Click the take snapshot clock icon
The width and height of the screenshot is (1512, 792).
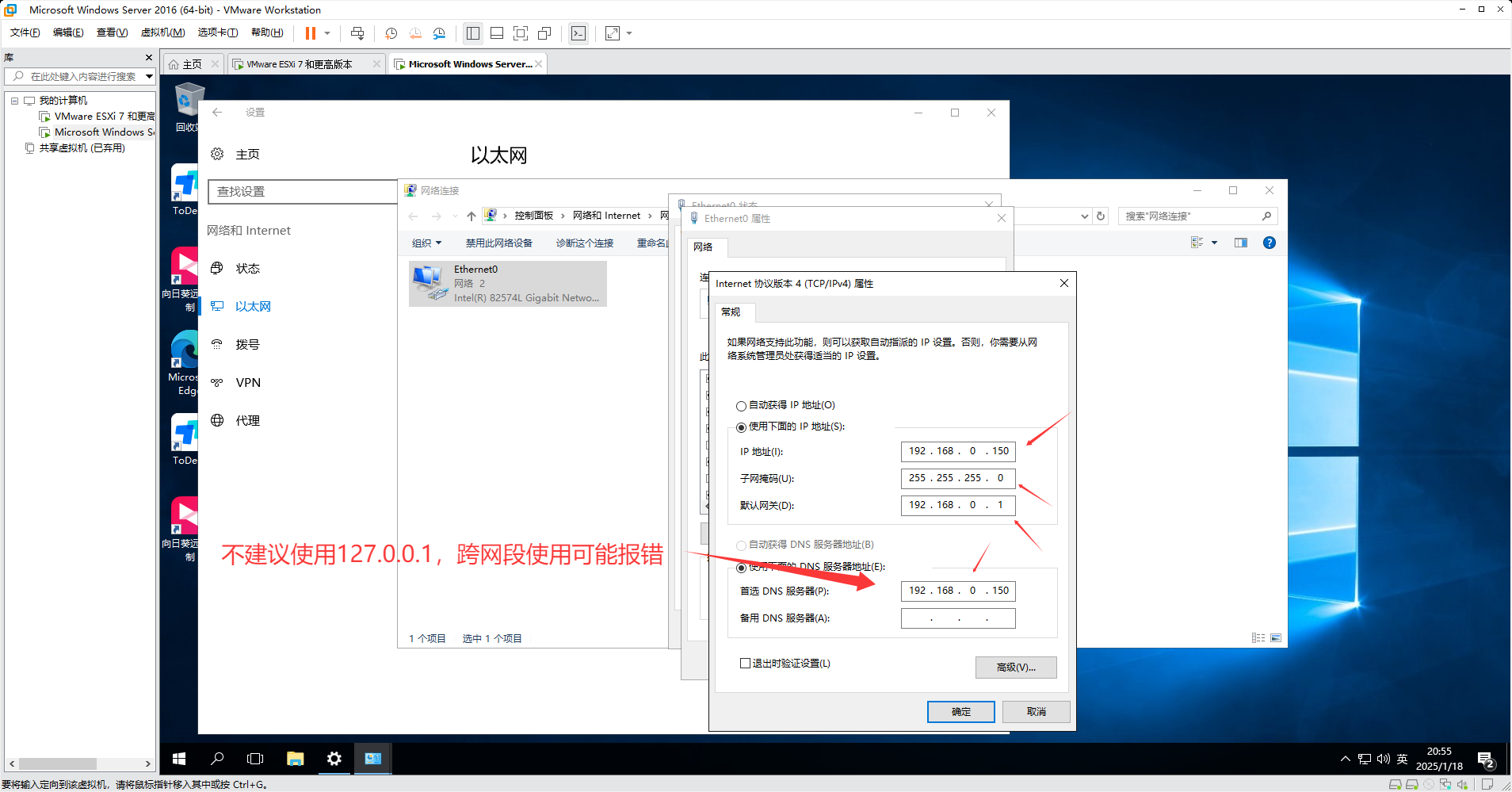tap(391, 33)
